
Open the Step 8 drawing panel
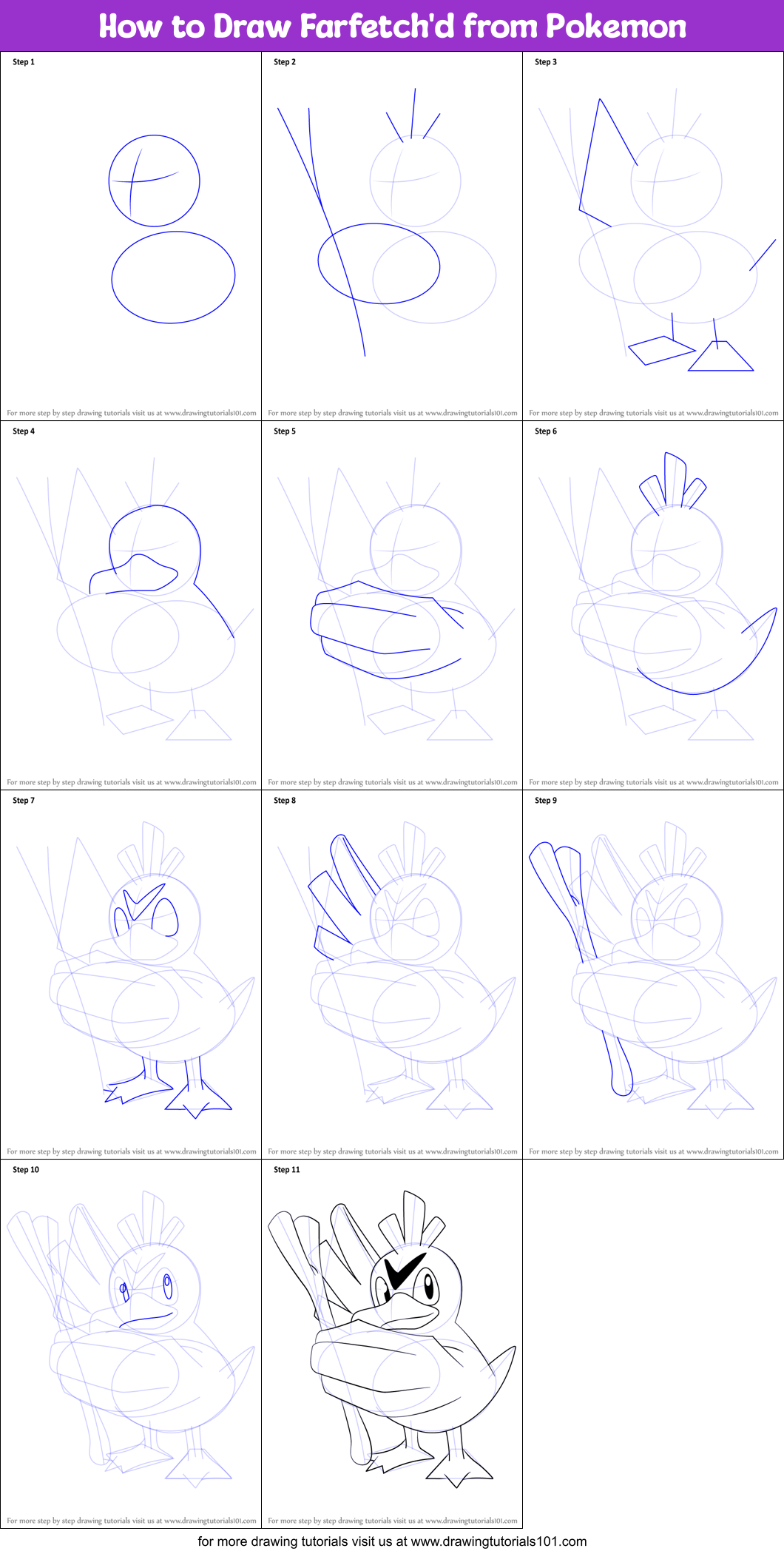tap(392, 975)
